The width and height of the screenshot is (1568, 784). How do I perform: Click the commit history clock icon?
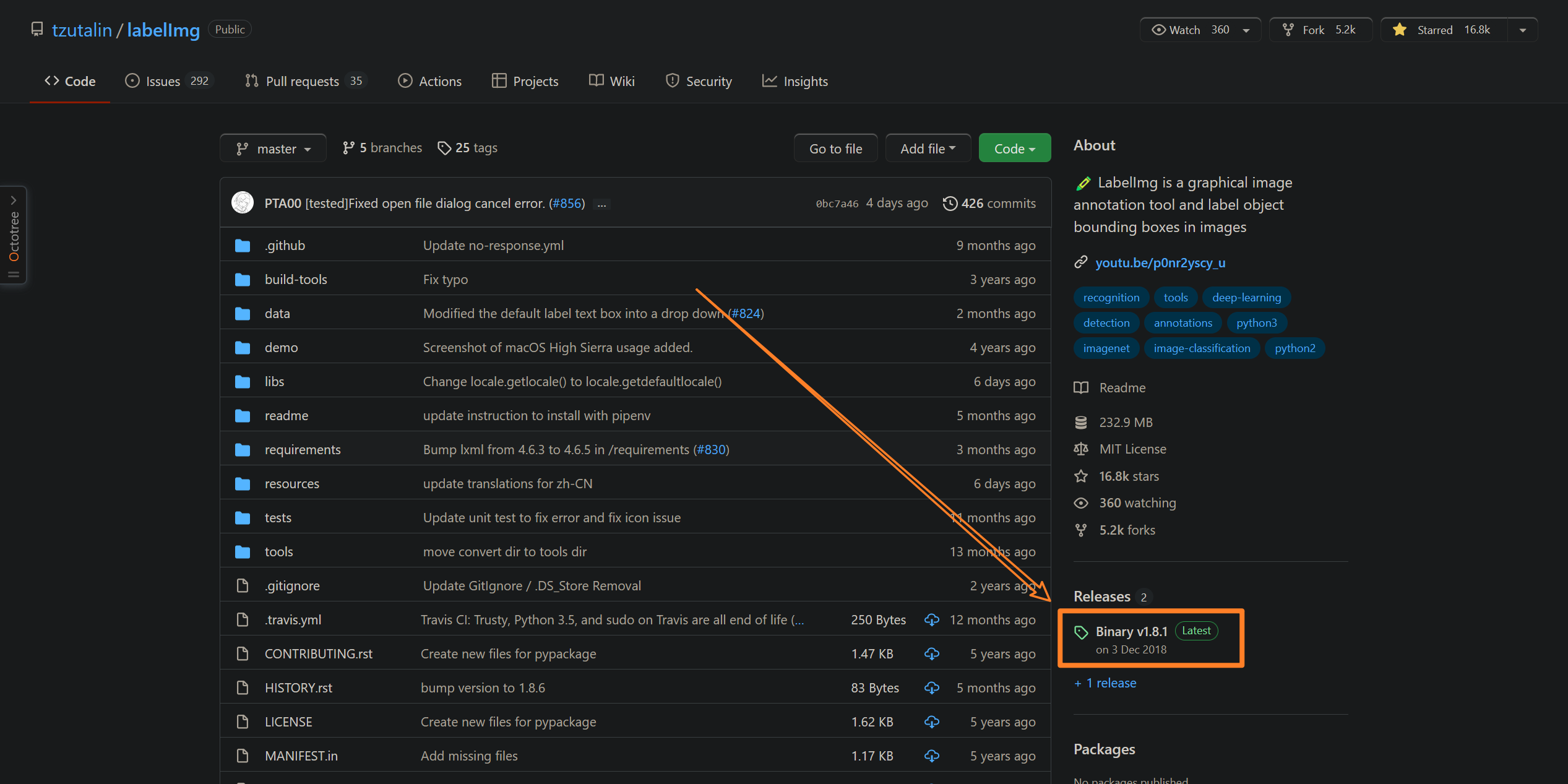950,204
